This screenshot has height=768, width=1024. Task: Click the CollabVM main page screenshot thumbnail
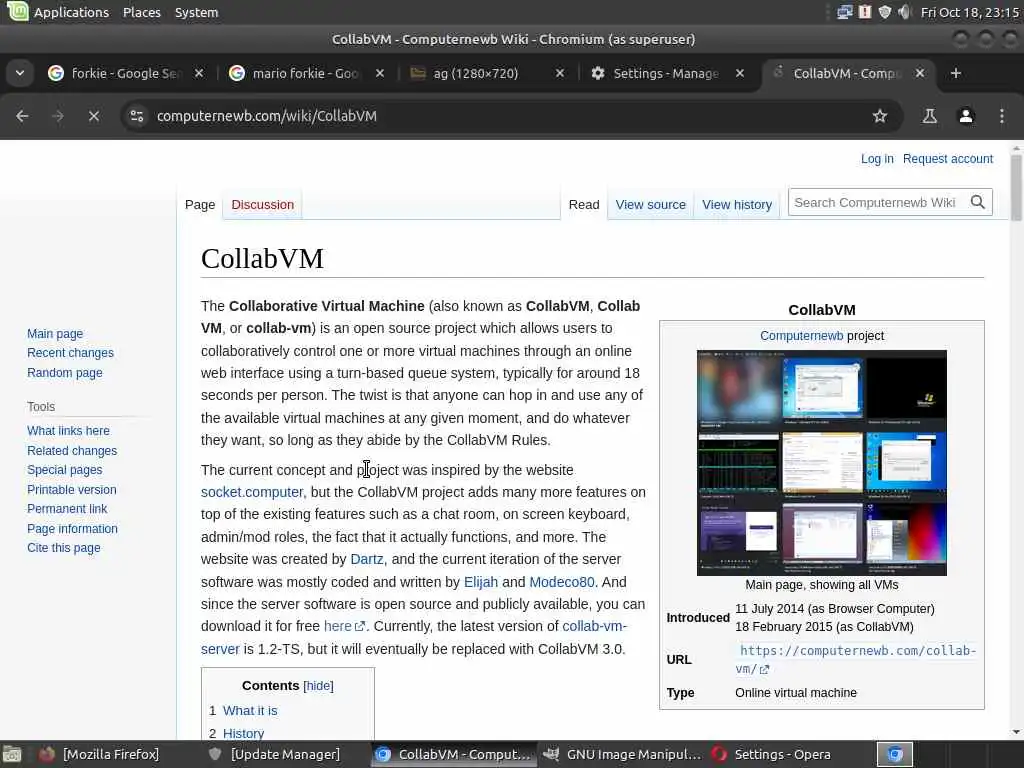click(x=822, y=463)
